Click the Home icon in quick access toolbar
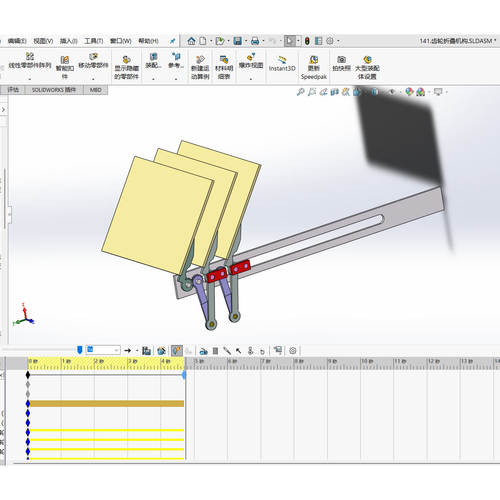The width and height of the screenshot is (500, 500). tap(191, 41)
